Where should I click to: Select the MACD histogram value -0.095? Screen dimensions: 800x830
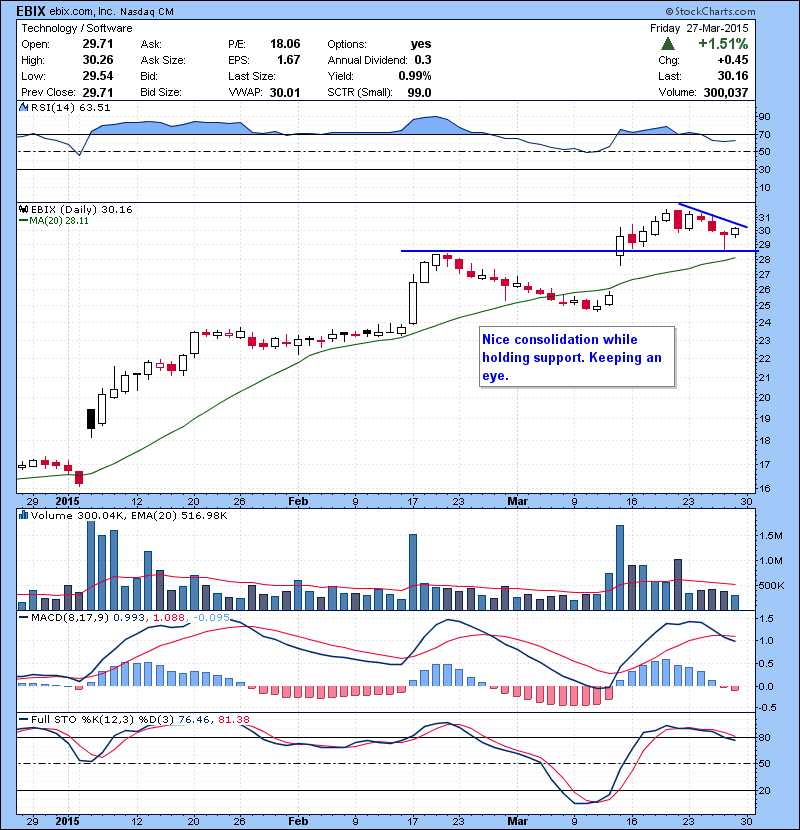[x=211, y=617]
